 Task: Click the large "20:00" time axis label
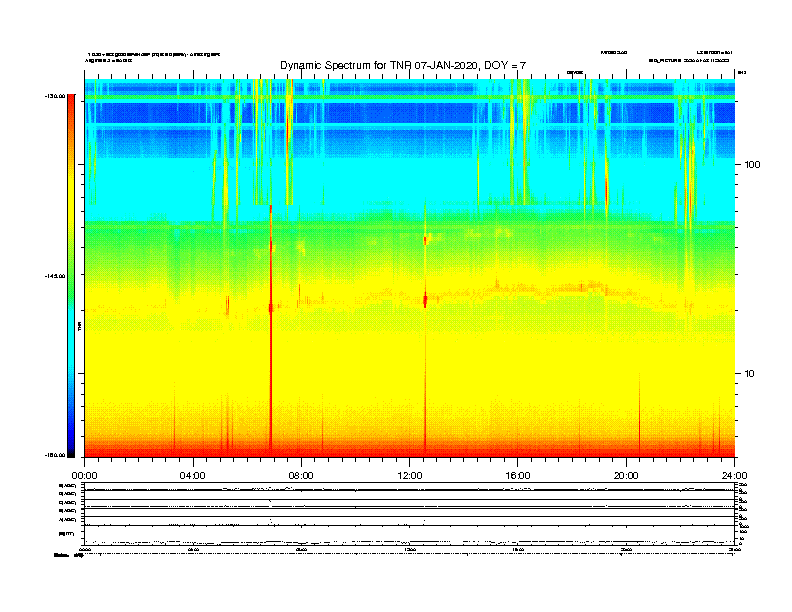tap(626, 476)
